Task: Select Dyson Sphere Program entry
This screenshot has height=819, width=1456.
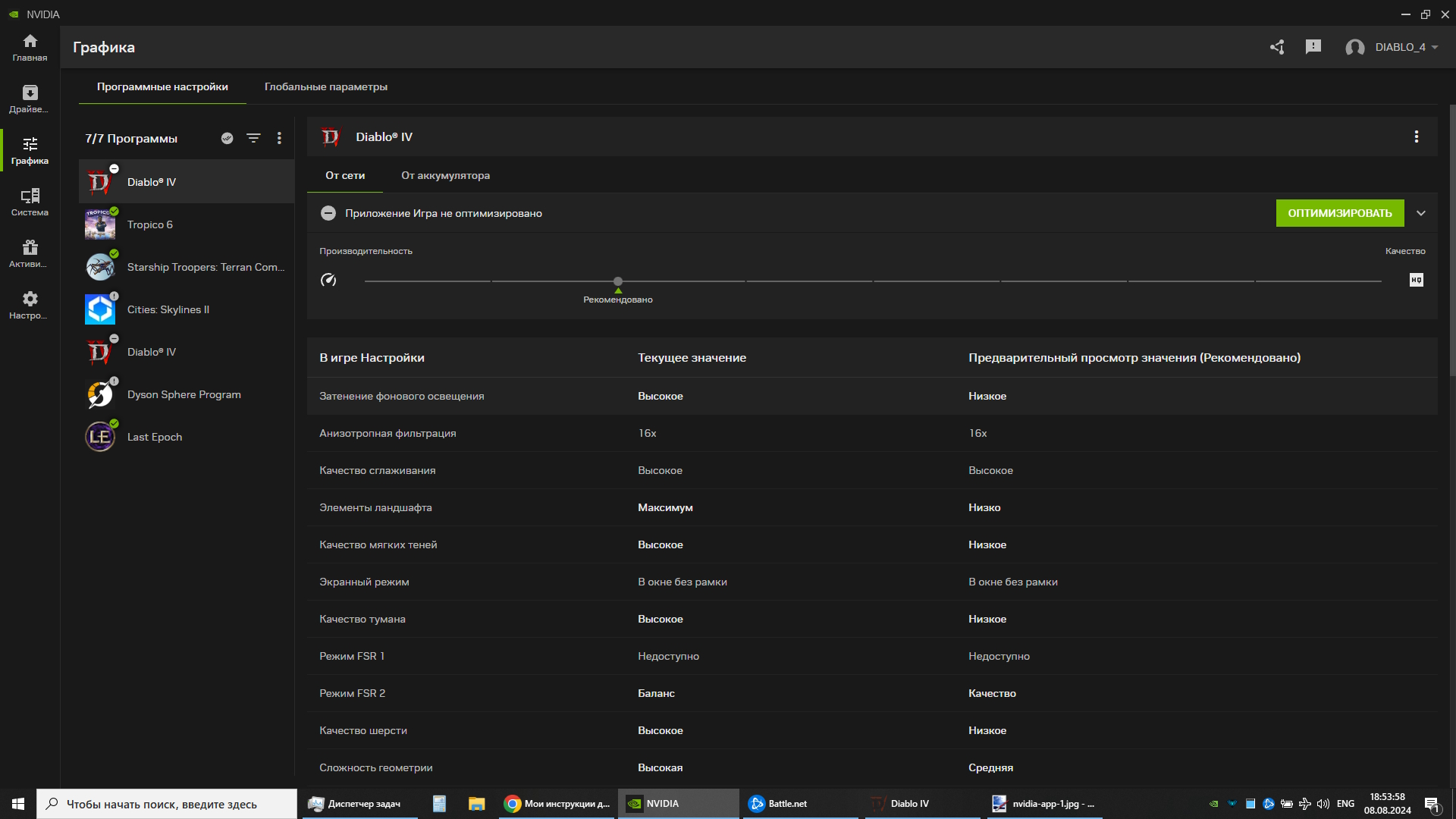Action: click(x=187, y=394)
